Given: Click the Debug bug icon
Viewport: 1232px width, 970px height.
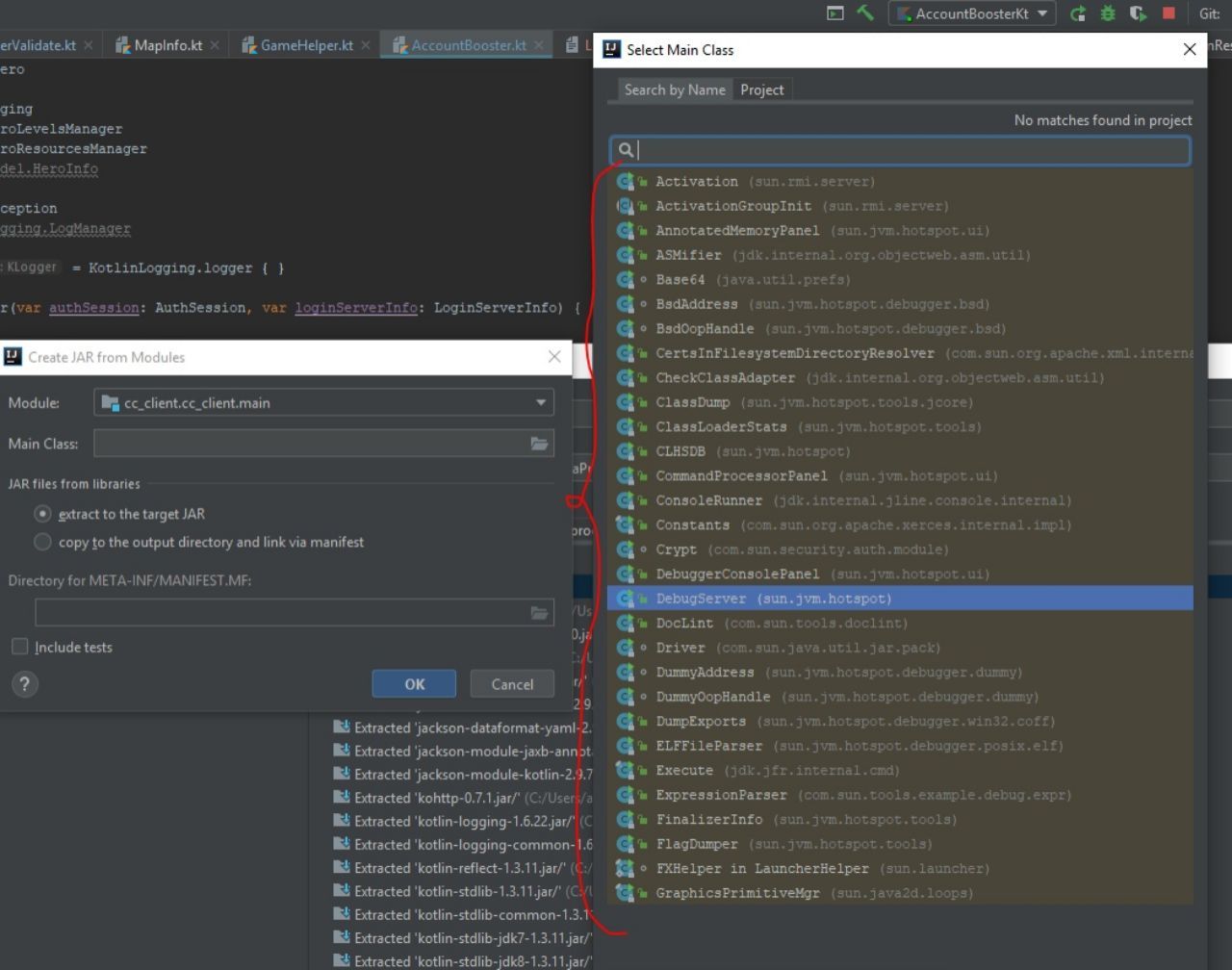Looking at the screenshot, I should pyautogui.click(x=1108, y=13).
